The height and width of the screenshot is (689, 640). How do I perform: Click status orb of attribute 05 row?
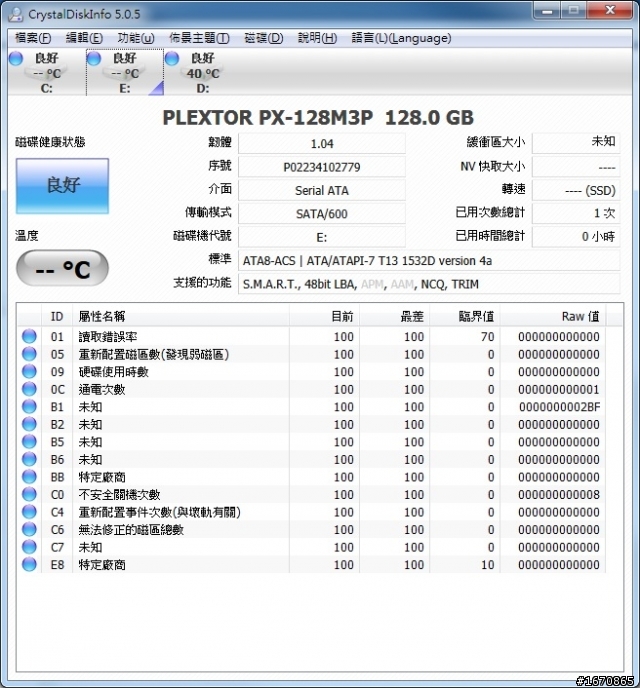pyautogui.click(x=29, y=354)
